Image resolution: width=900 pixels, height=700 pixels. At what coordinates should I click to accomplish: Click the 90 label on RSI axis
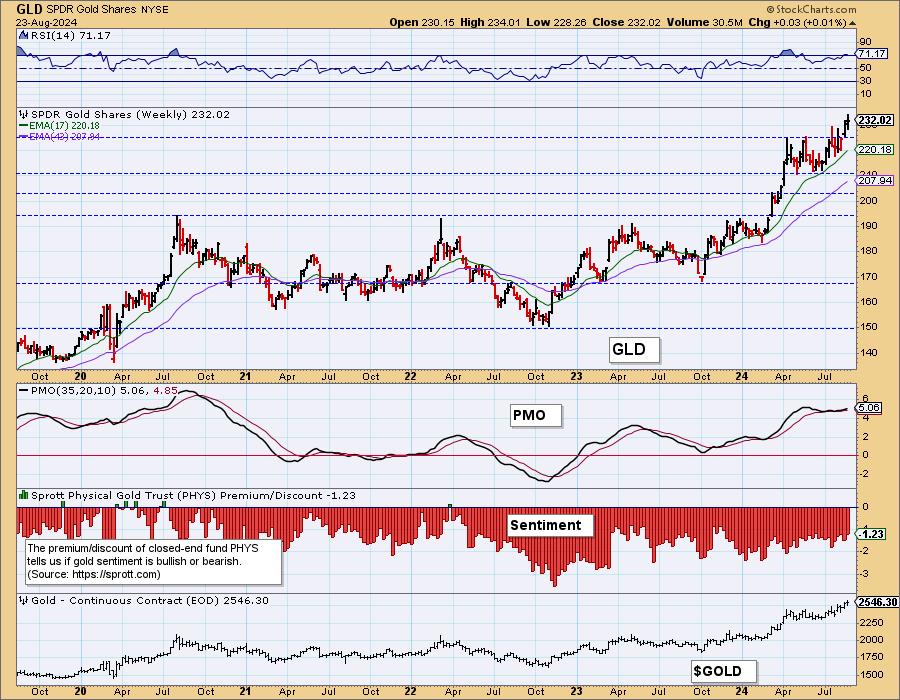(866, 41)
